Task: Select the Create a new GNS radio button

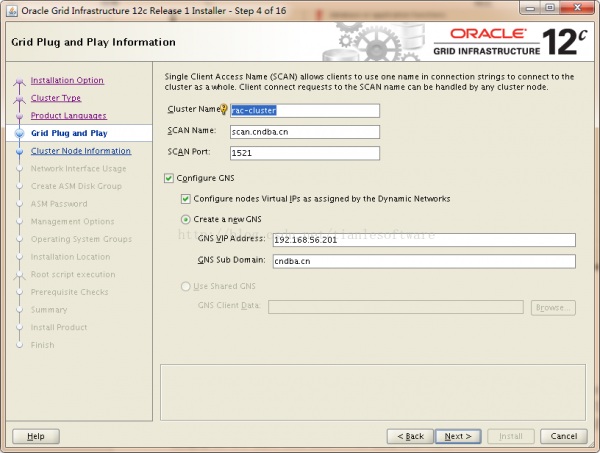Action: [186, 220]
